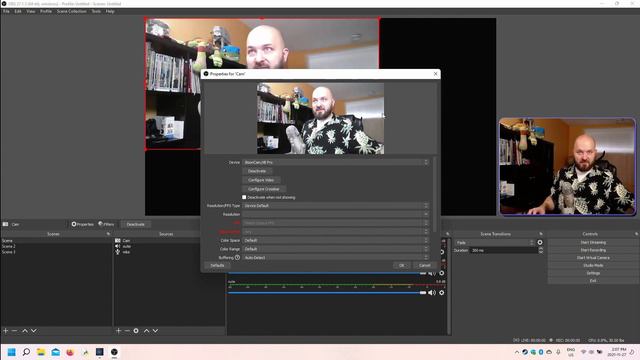Open Filters in source toolbar
640x360 pixels.
coord(107,224)
